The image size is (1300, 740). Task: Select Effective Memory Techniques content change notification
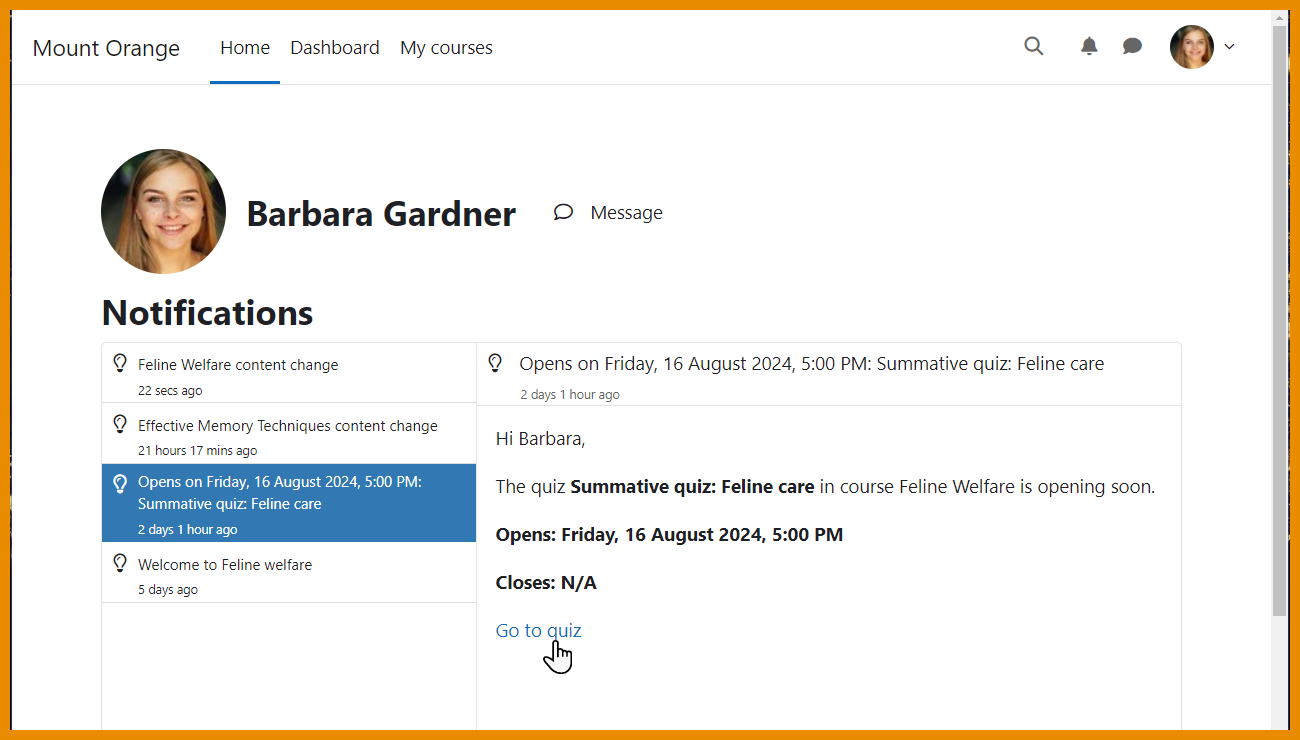[288, 426]
